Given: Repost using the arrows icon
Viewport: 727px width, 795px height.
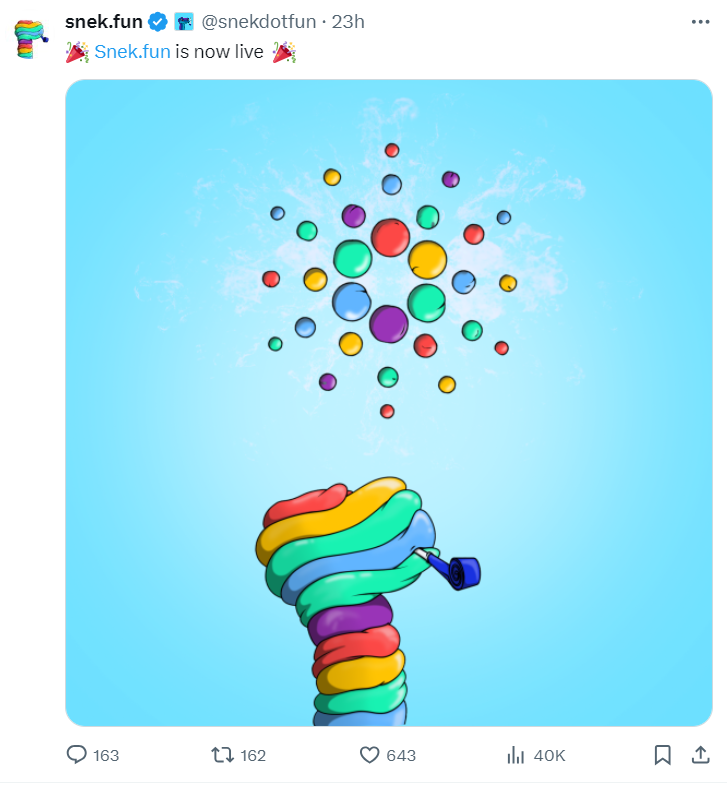Looking at the screenshot, I should coord(223,755).
